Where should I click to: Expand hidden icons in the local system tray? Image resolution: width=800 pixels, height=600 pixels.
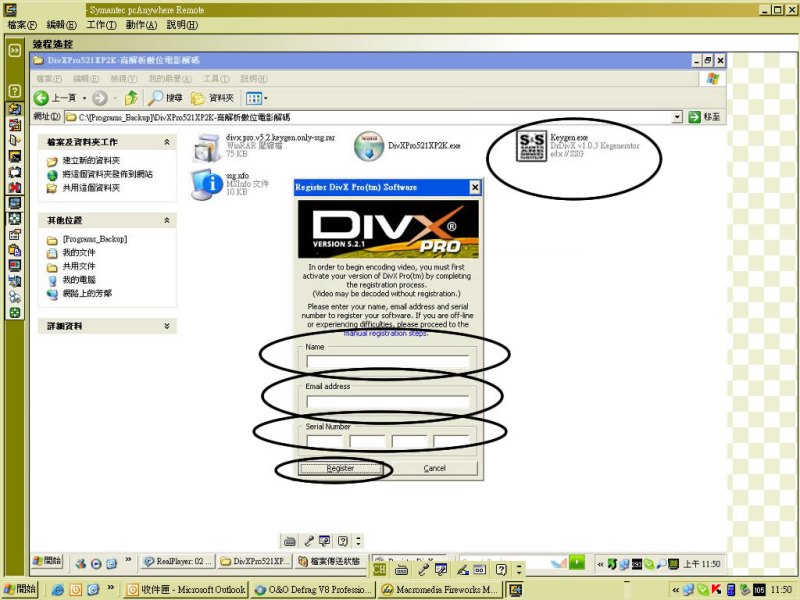click(676, 590)
